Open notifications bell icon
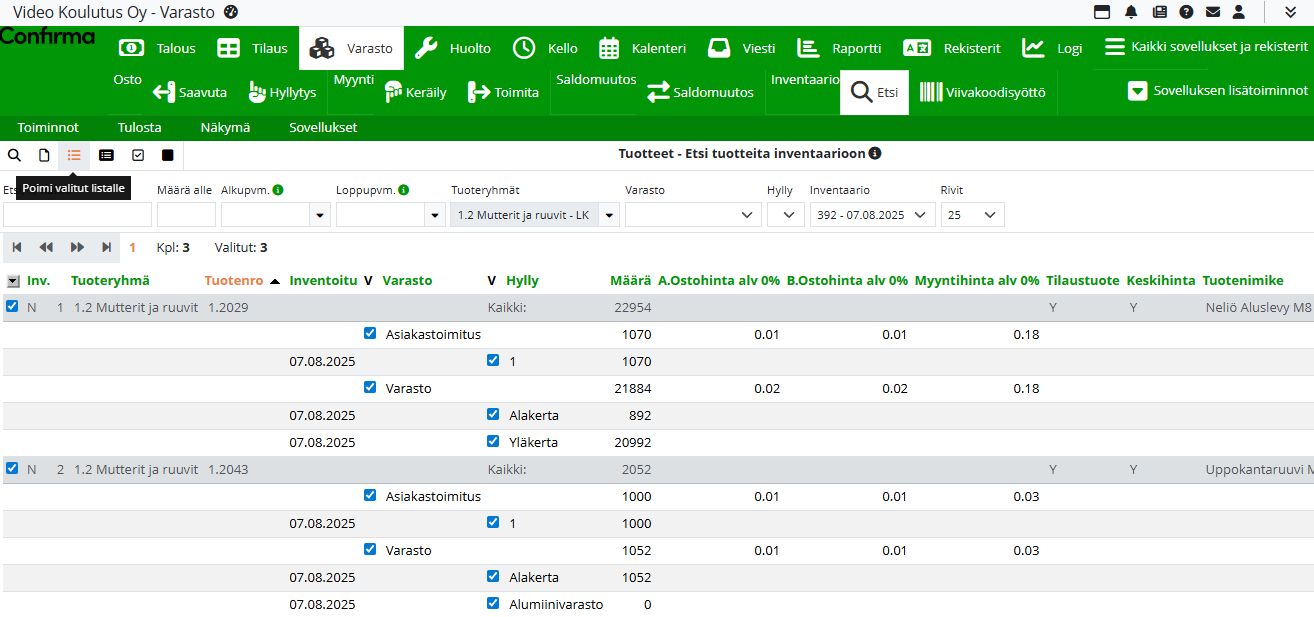Image resolution: width=1314 pixels, height=617 pixels. [1131, 12]
